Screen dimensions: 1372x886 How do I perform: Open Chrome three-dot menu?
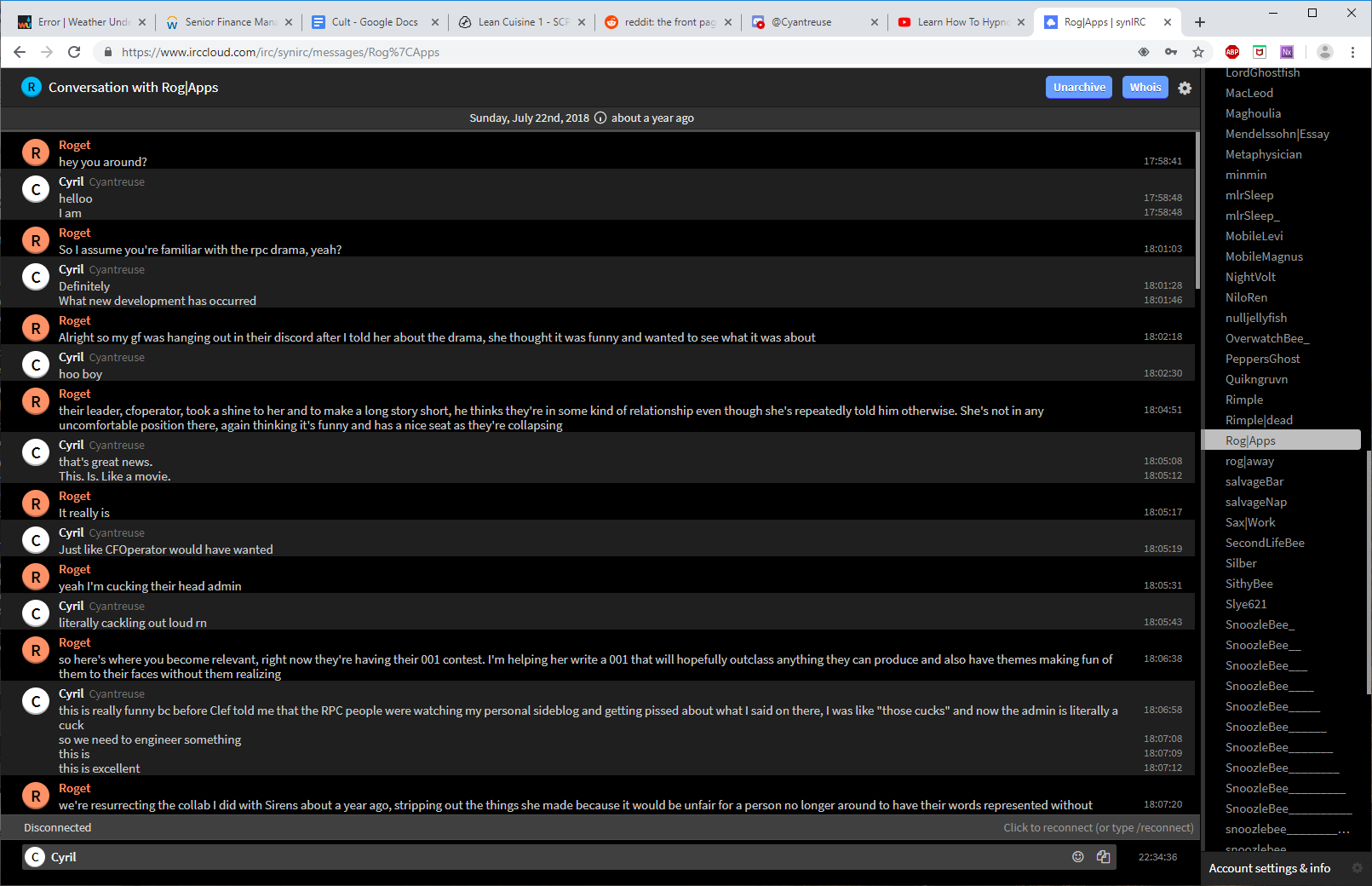(x=1352, y=52)
